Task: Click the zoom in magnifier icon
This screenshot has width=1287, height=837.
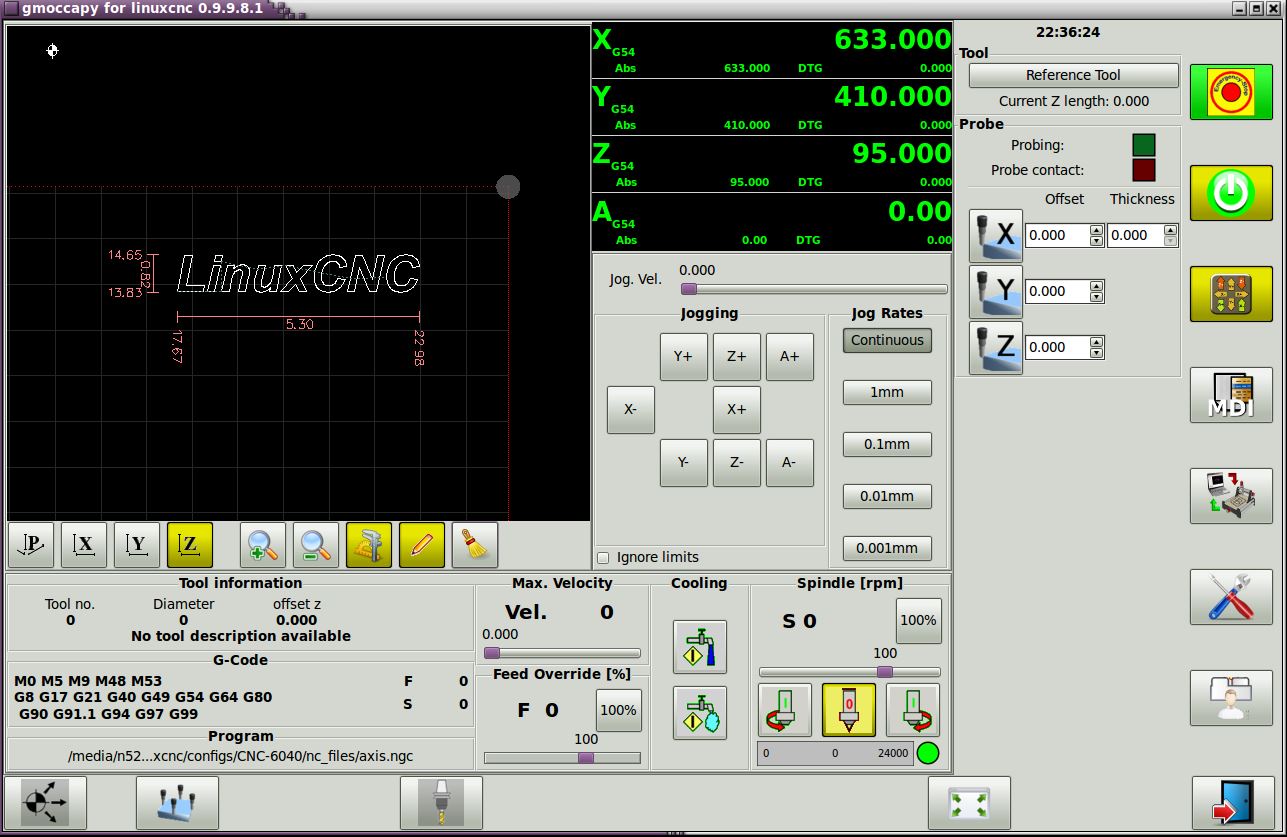Action: [x=262, y=545]
